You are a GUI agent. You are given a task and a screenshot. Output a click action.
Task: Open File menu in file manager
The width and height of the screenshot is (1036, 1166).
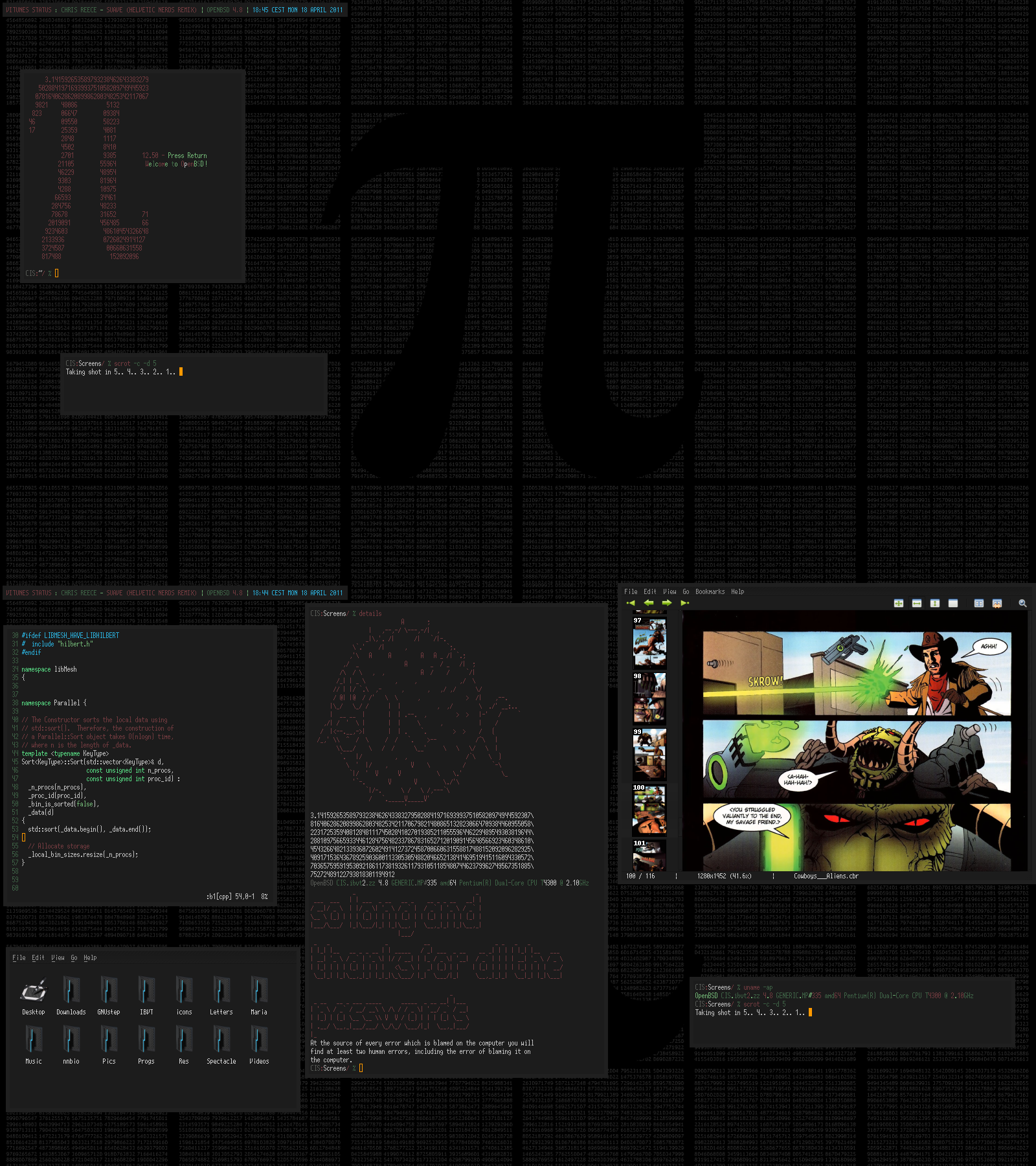click(x=19, y=957)
